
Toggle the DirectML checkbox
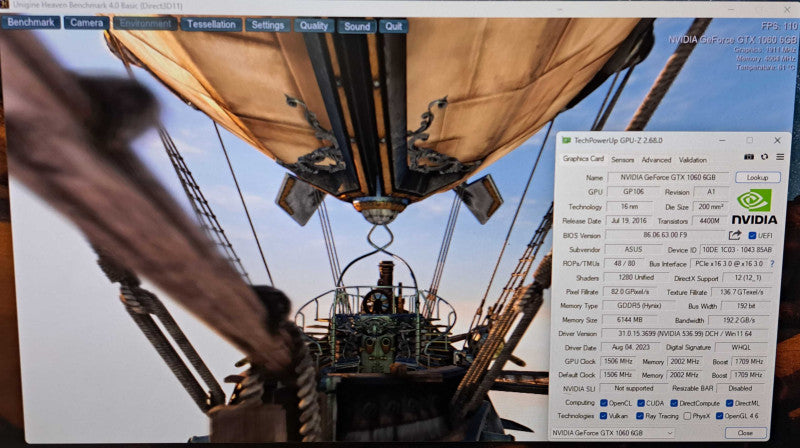(730, 403)
